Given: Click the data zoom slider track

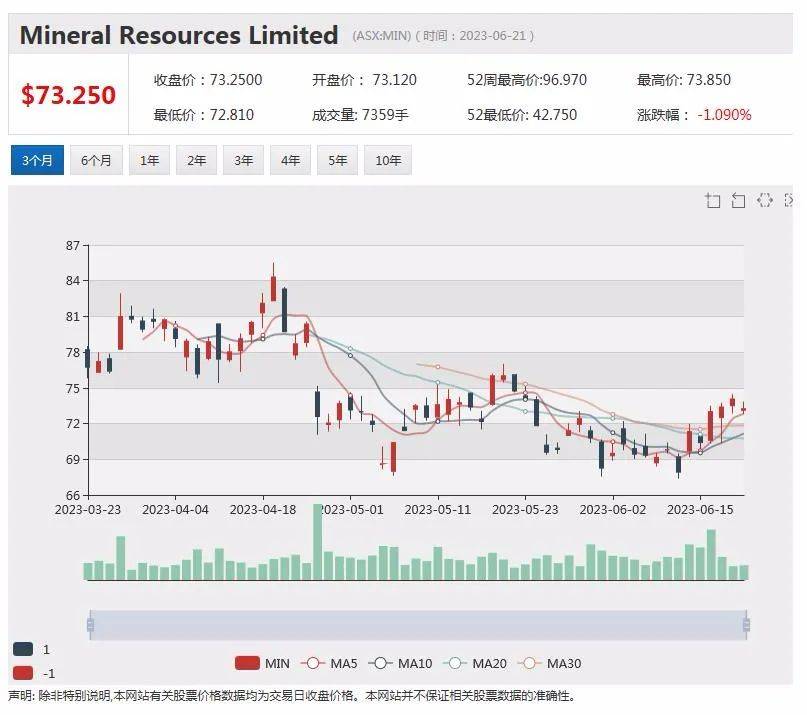Looking at the screenshot, I should click(x=418, y=625).
